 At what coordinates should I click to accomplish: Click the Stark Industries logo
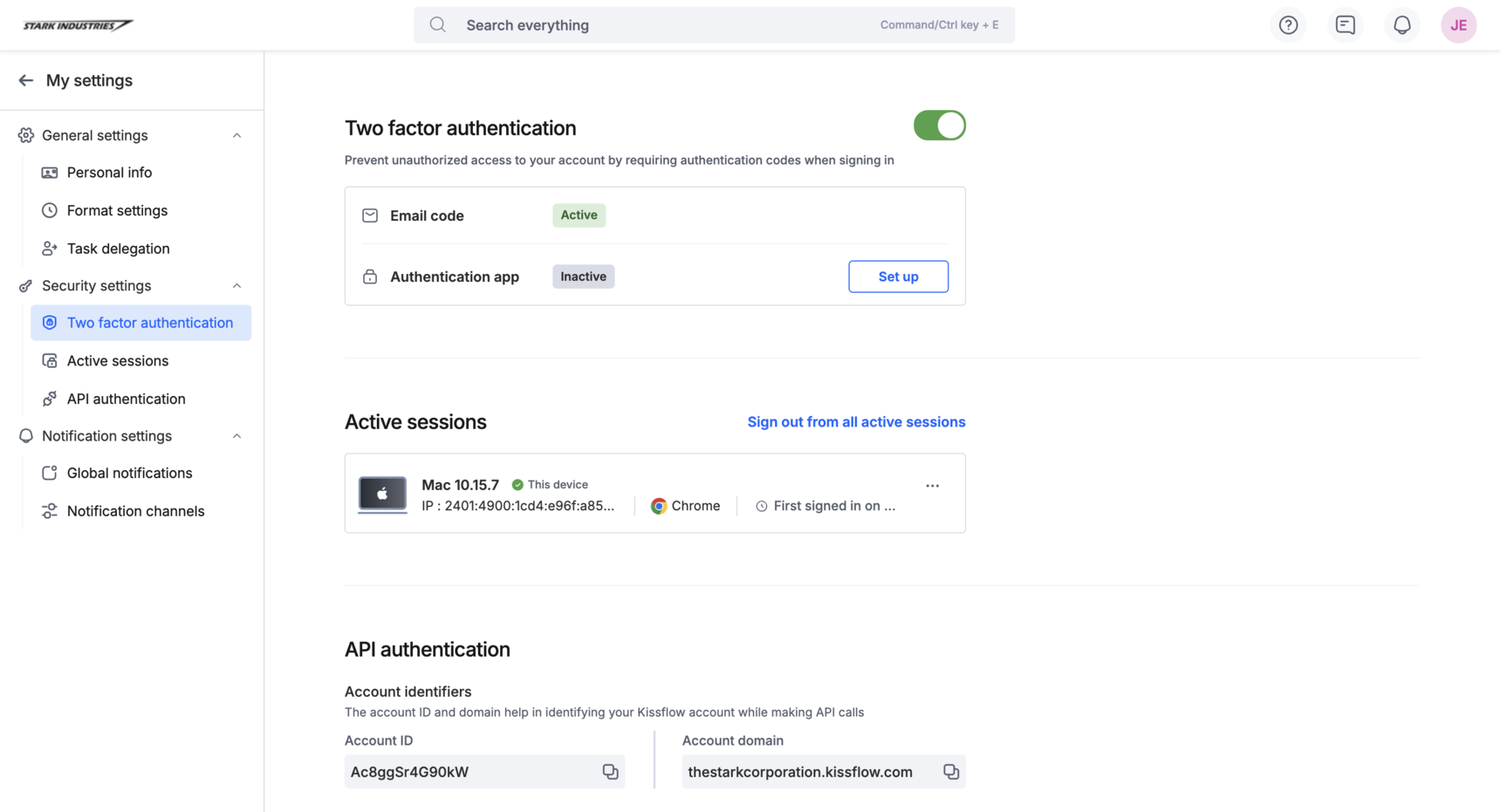coord(78,25)
